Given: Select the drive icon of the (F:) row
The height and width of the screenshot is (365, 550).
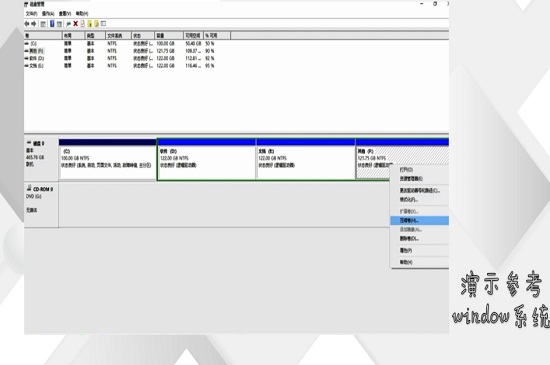Looking at the screenshot, I should coord(27,51).
